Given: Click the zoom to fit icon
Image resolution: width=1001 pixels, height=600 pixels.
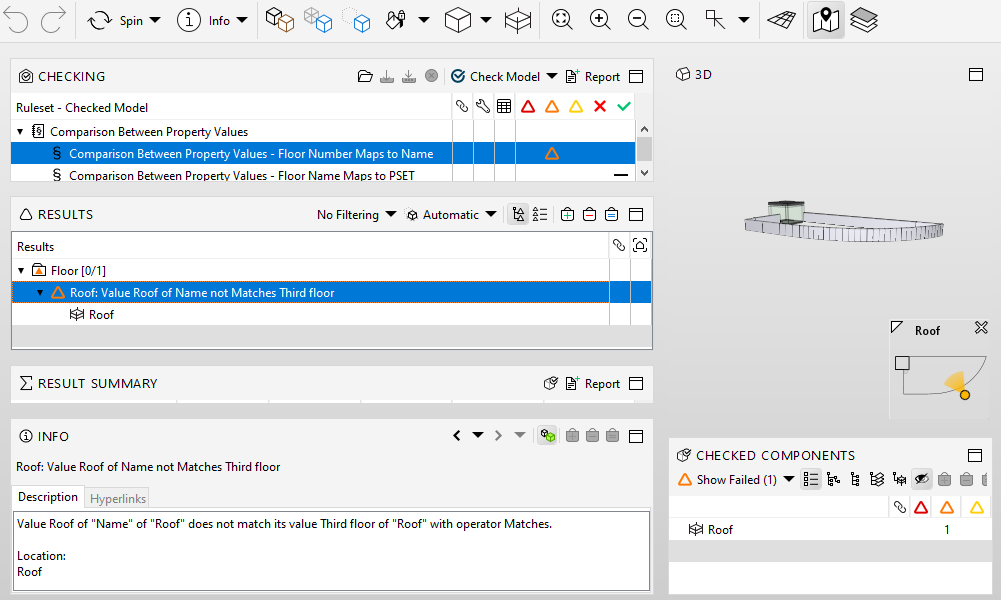Looking at the screenshot, I should [562, 20].
